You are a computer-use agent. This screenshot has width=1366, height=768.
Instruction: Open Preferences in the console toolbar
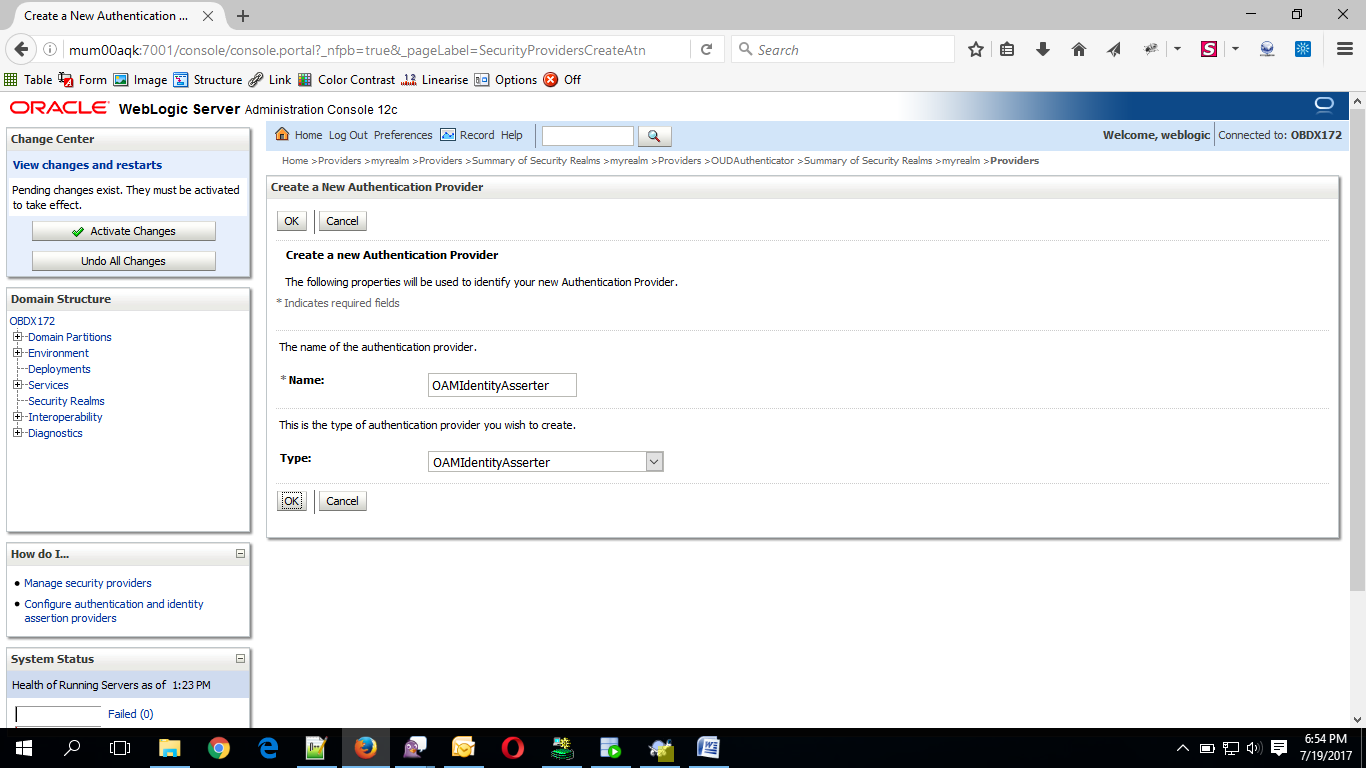click(x=403, y=135)
